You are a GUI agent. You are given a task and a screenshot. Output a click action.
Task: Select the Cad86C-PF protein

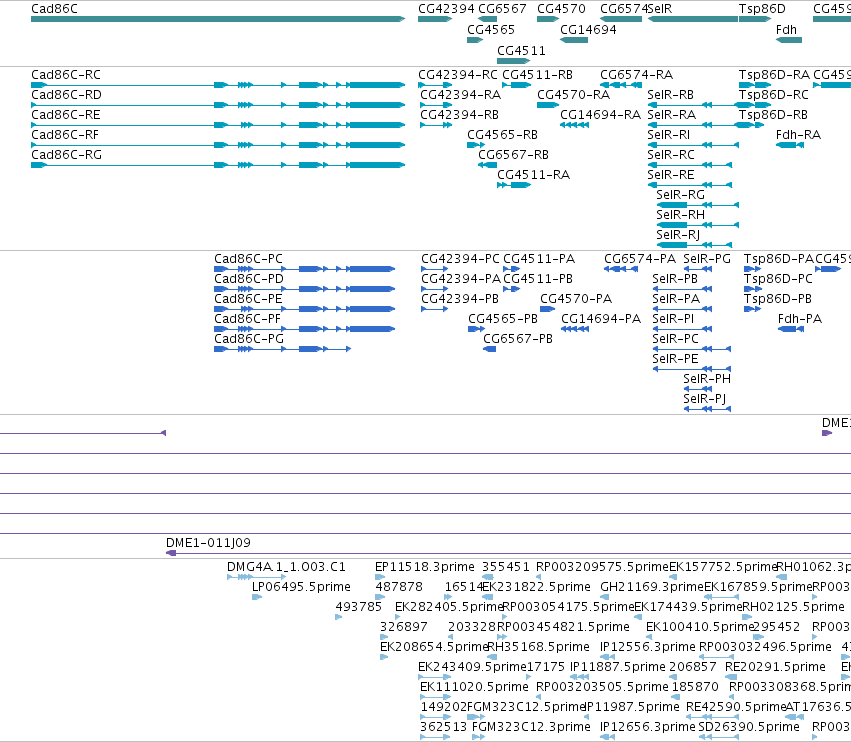304,329
